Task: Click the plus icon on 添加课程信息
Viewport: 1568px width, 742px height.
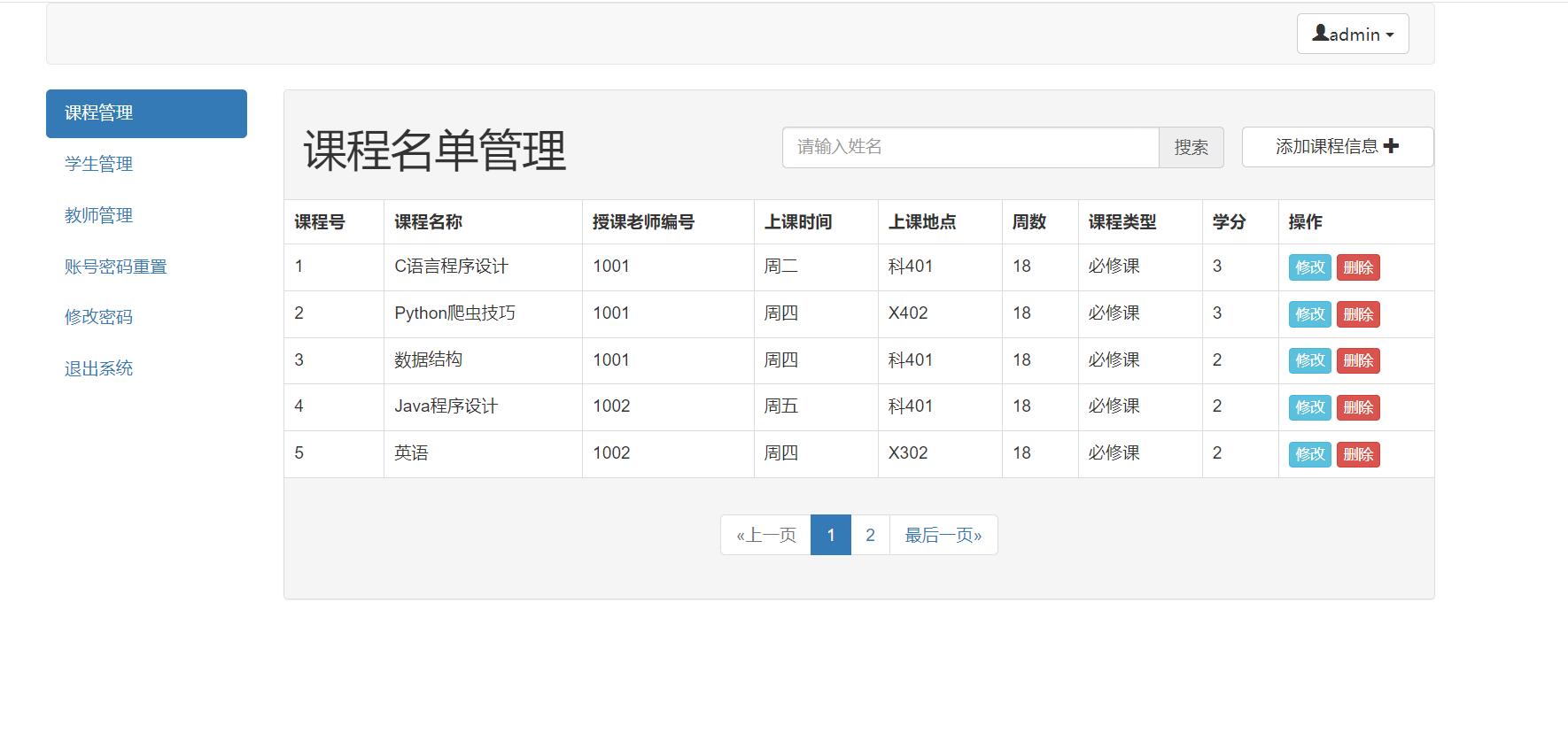Action: pos(1391,146)
